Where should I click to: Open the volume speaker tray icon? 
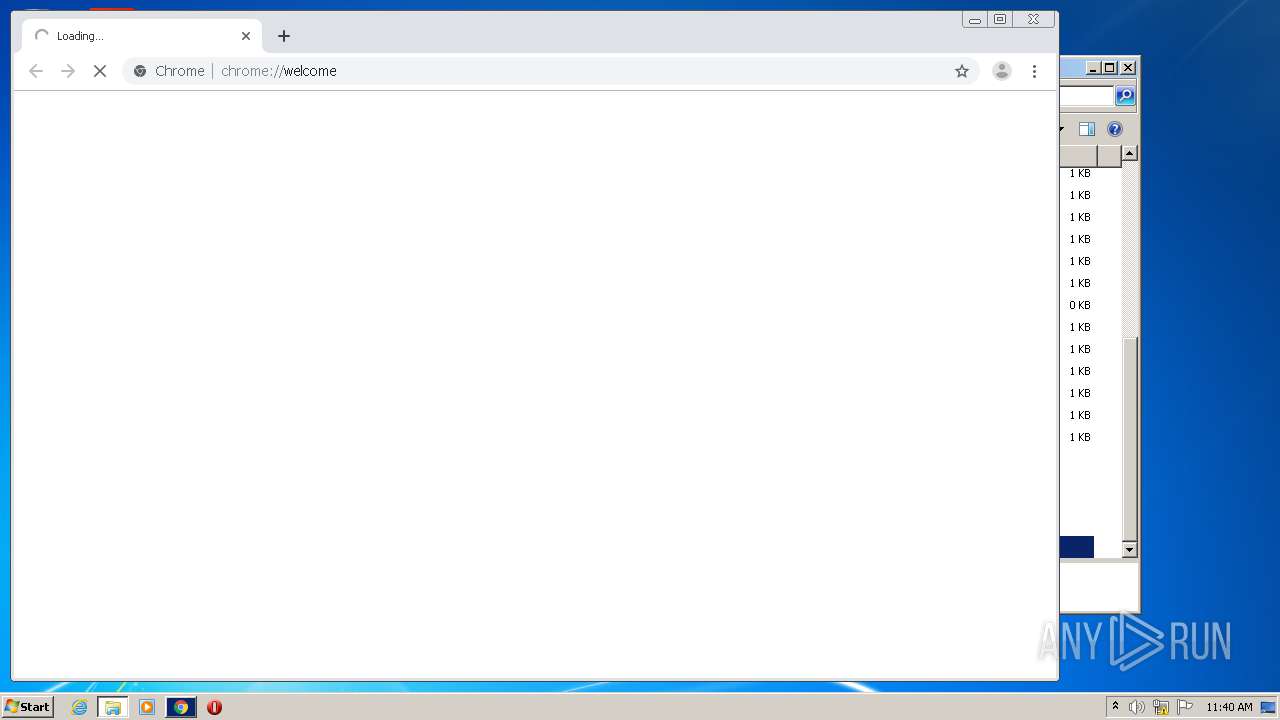click(x=1137, y=707)
